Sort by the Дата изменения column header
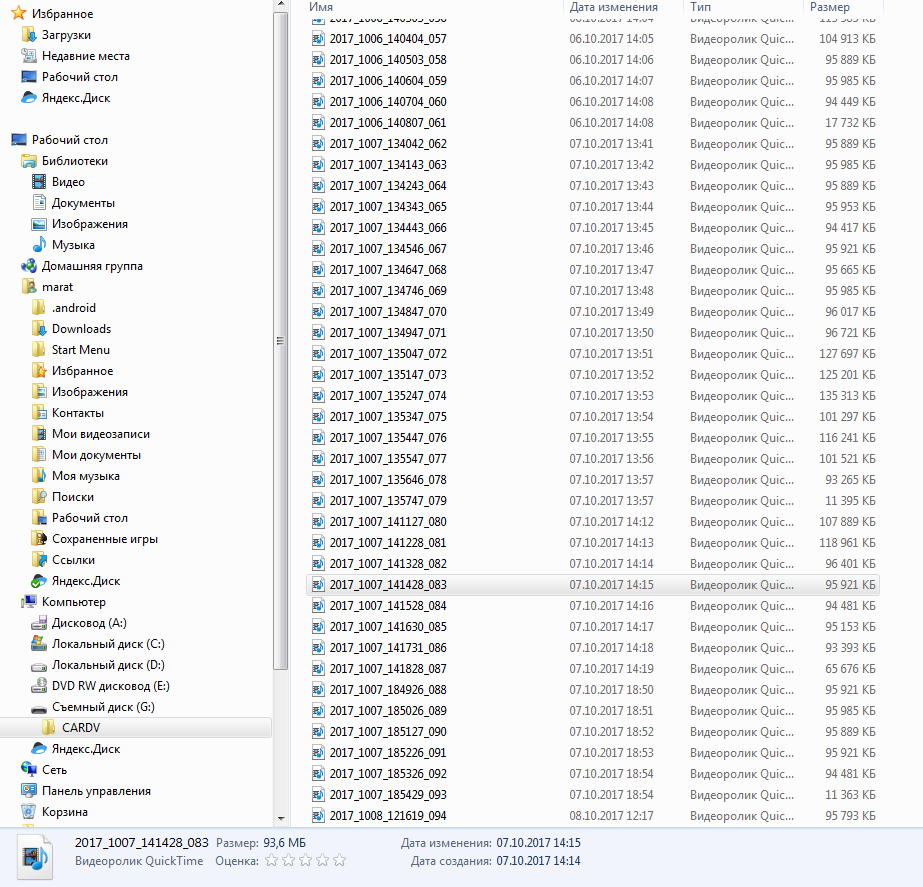 click(x=613, y=7)
